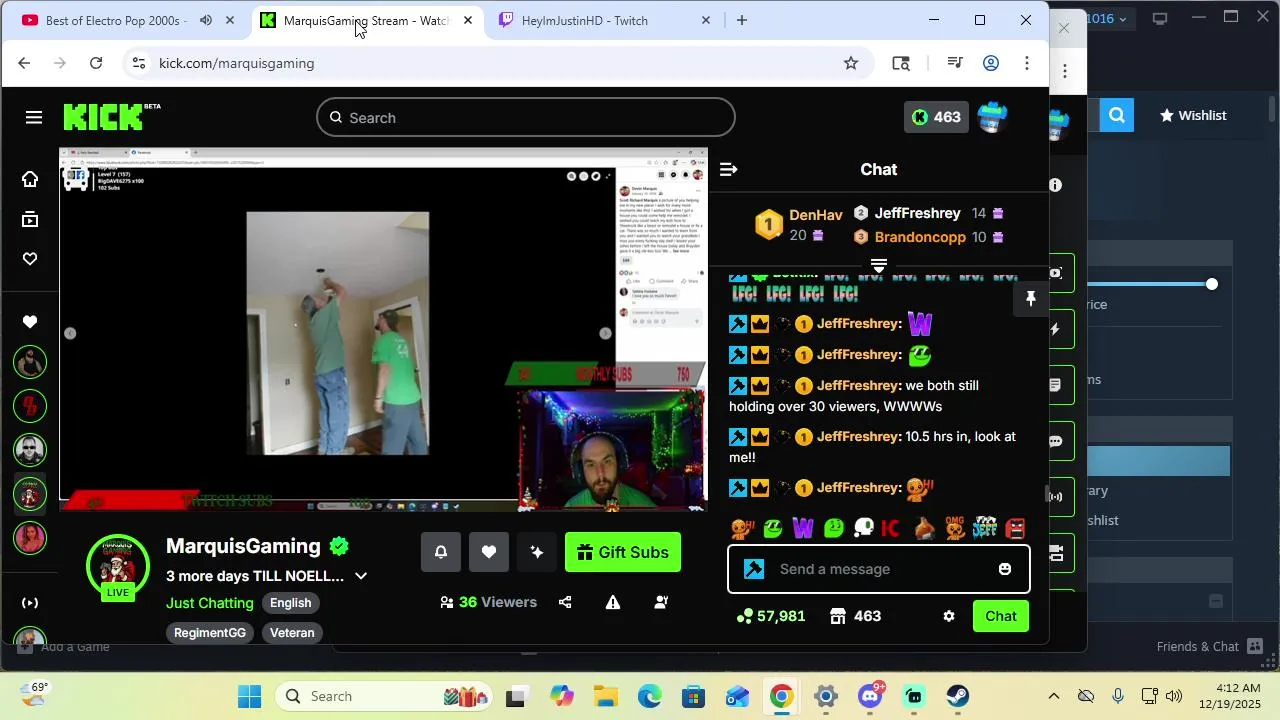The height and width of the screenshot is (720, 1280).
Task: View the 57,981 channel points balance
Action: click(770, 616)
